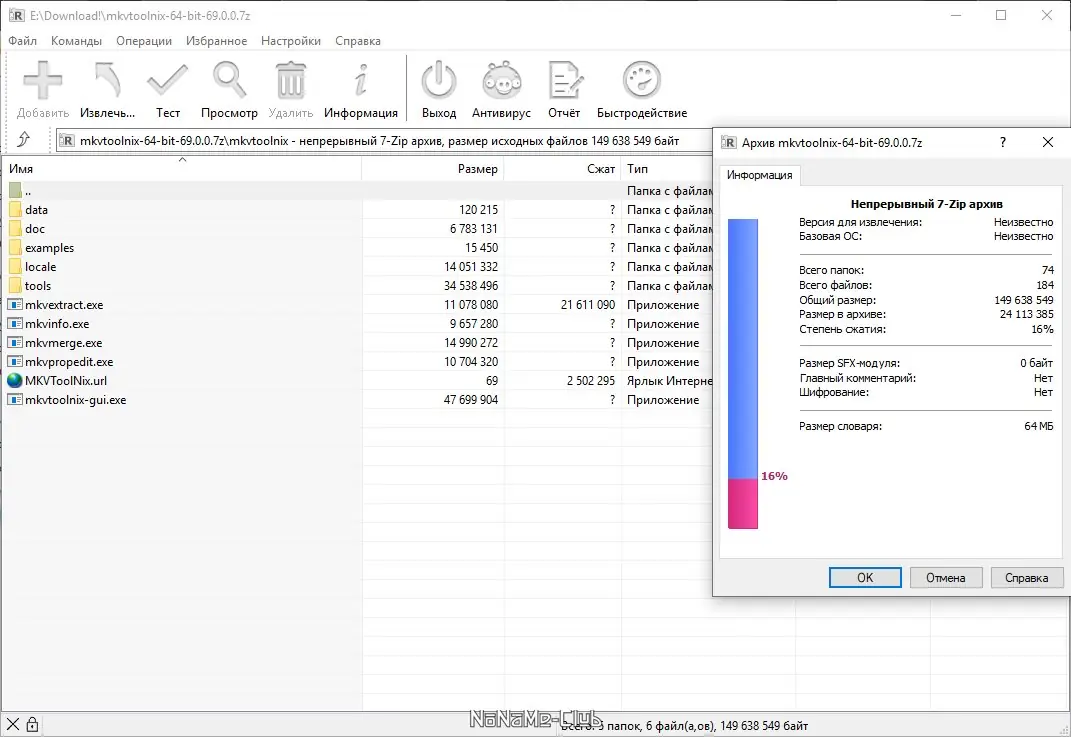Sort the list by the Имя column
Screen dimensions: 1071x737
pyautogui.click(x=182, y=169)
